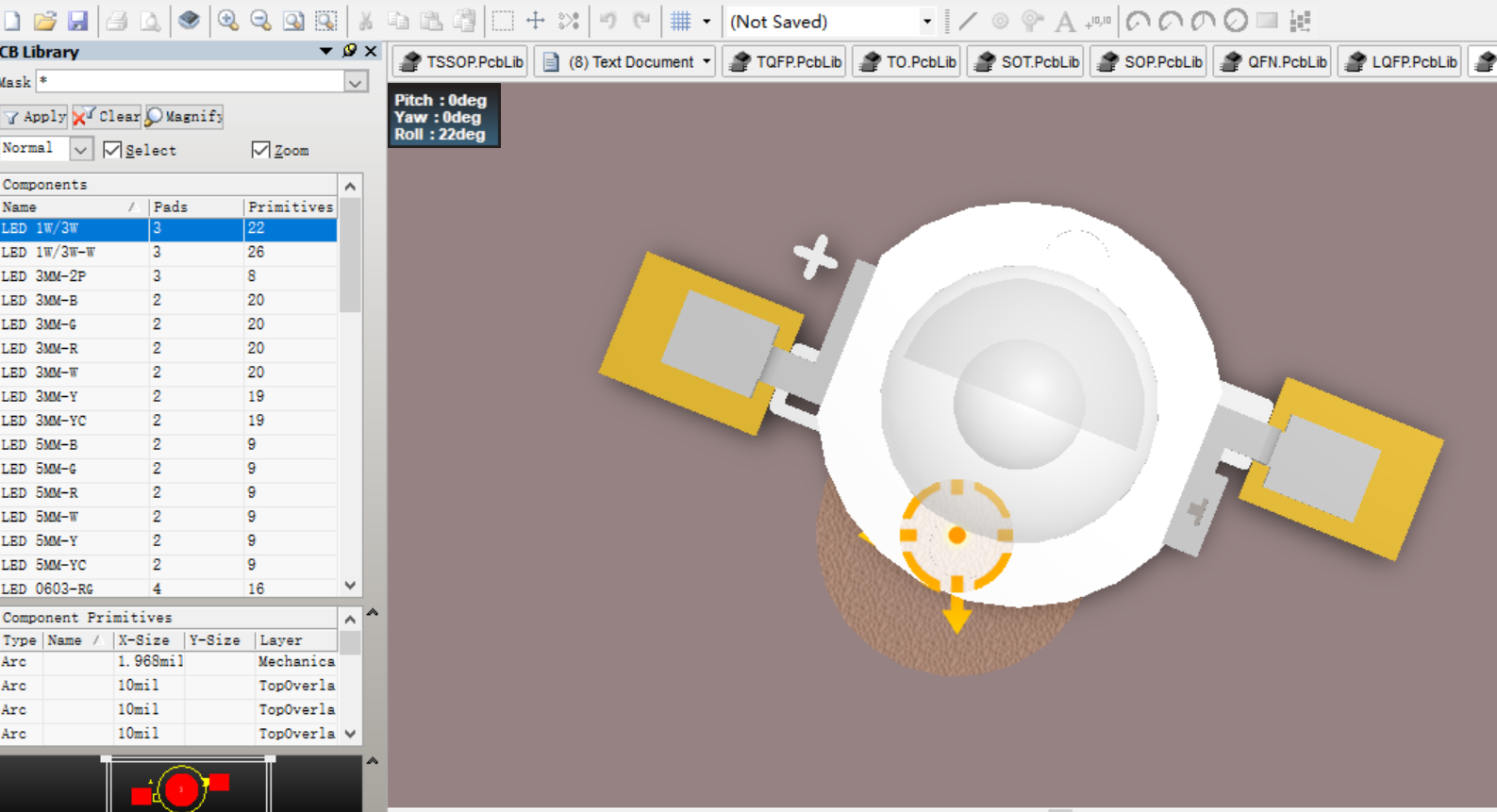Switch to the SOP.PcbLib tab
Screen dimensions: 1497x812
(x=1150, y=61)
